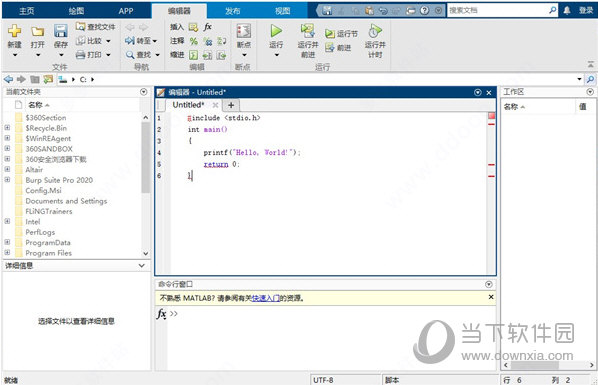The height and width of the screenshot is (385, 598).
Task: Click the Search Documentation input field
Action: [497, 10]
